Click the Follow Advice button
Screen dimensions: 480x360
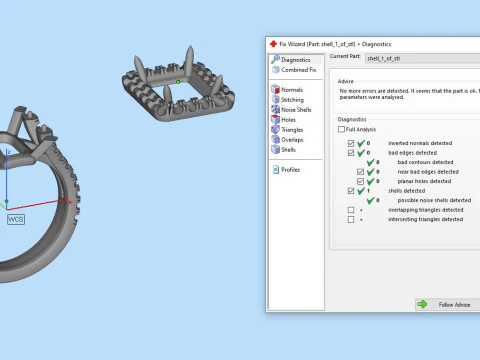(x=447, y=304)
